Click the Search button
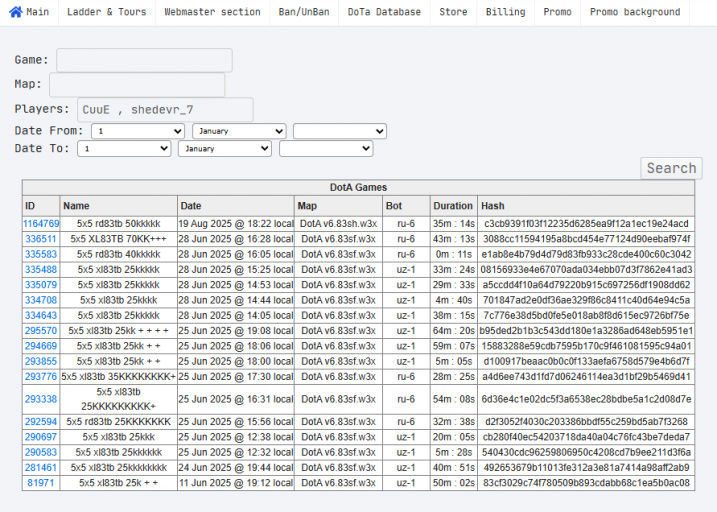Image resolution: width=717 pixels, height=512 pixels. (671, 168)
